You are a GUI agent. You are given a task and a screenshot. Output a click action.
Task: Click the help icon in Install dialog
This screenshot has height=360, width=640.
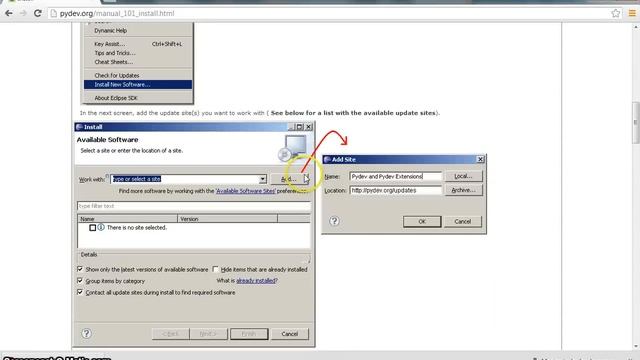86,333
